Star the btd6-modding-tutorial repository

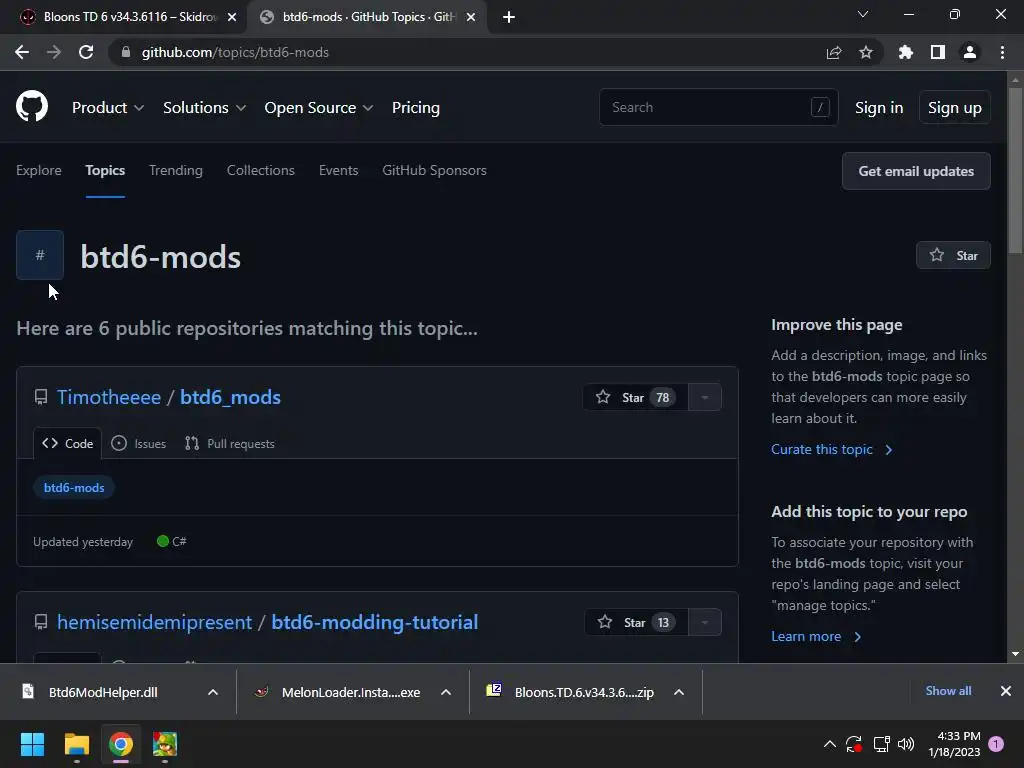pos(637,622)
